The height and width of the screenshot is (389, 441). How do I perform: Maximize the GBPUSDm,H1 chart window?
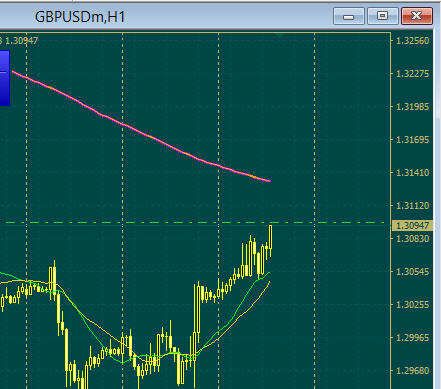(383, 16)
